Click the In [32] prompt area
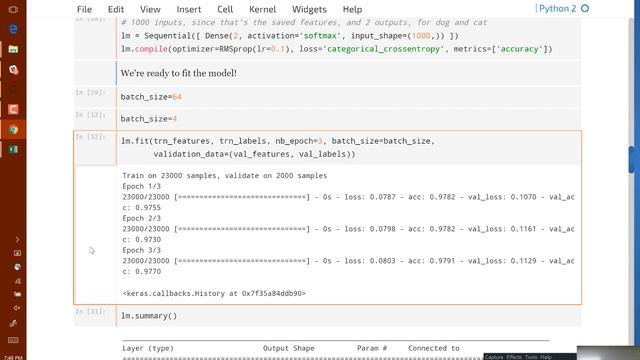The height and width of the screenshot is (360, 640). pos(90,137)
